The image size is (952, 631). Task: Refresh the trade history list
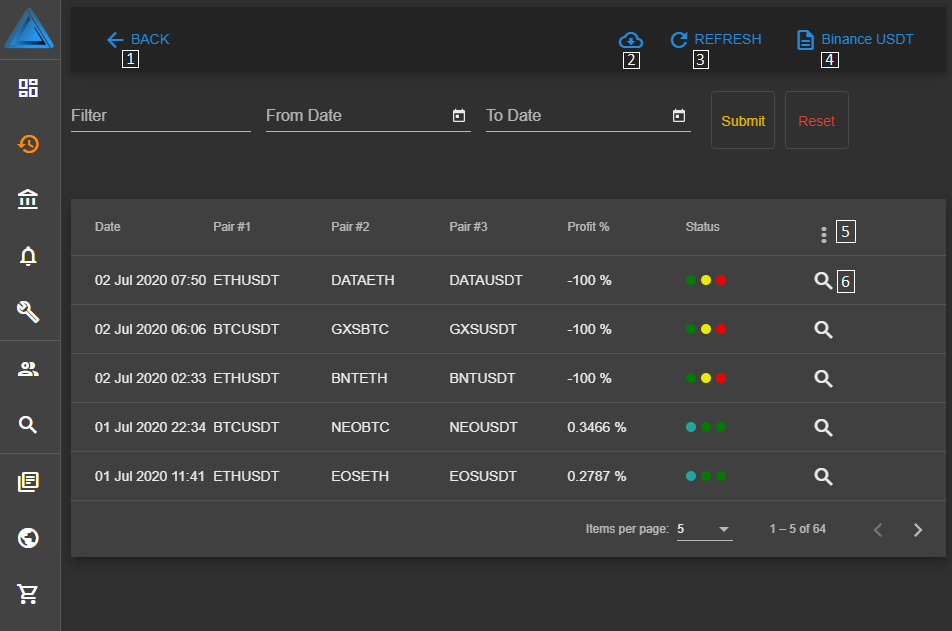pos(716,39)
